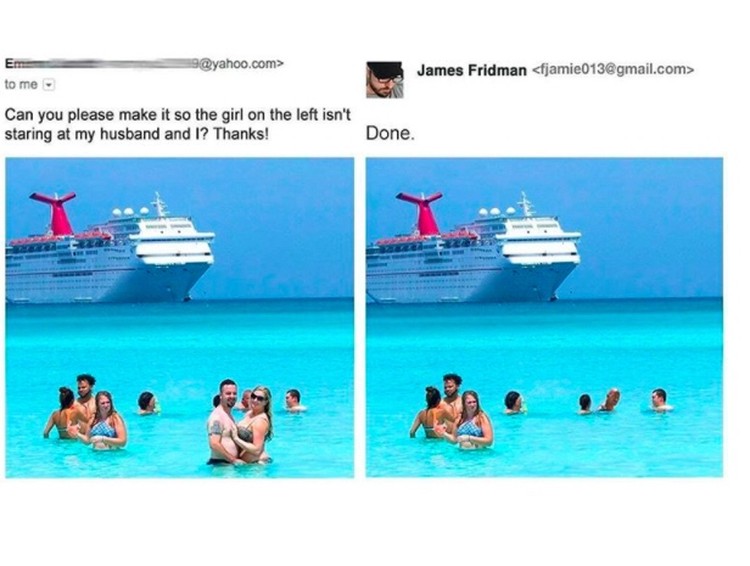This screenshot has width=750, height=566.
Task: Click the white radar domes in edited photo
Action: pos(496,211)
